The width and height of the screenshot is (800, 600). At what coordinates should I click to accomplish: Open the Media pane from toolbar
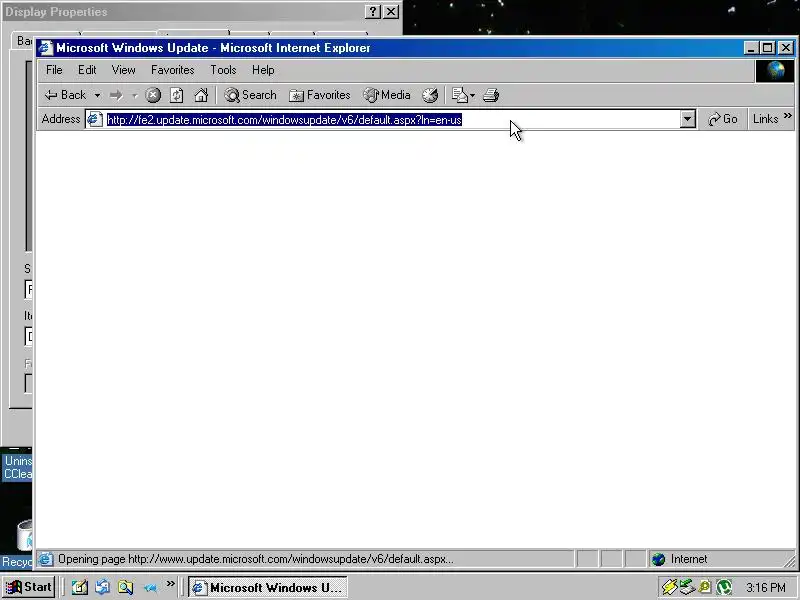[387, 95]
